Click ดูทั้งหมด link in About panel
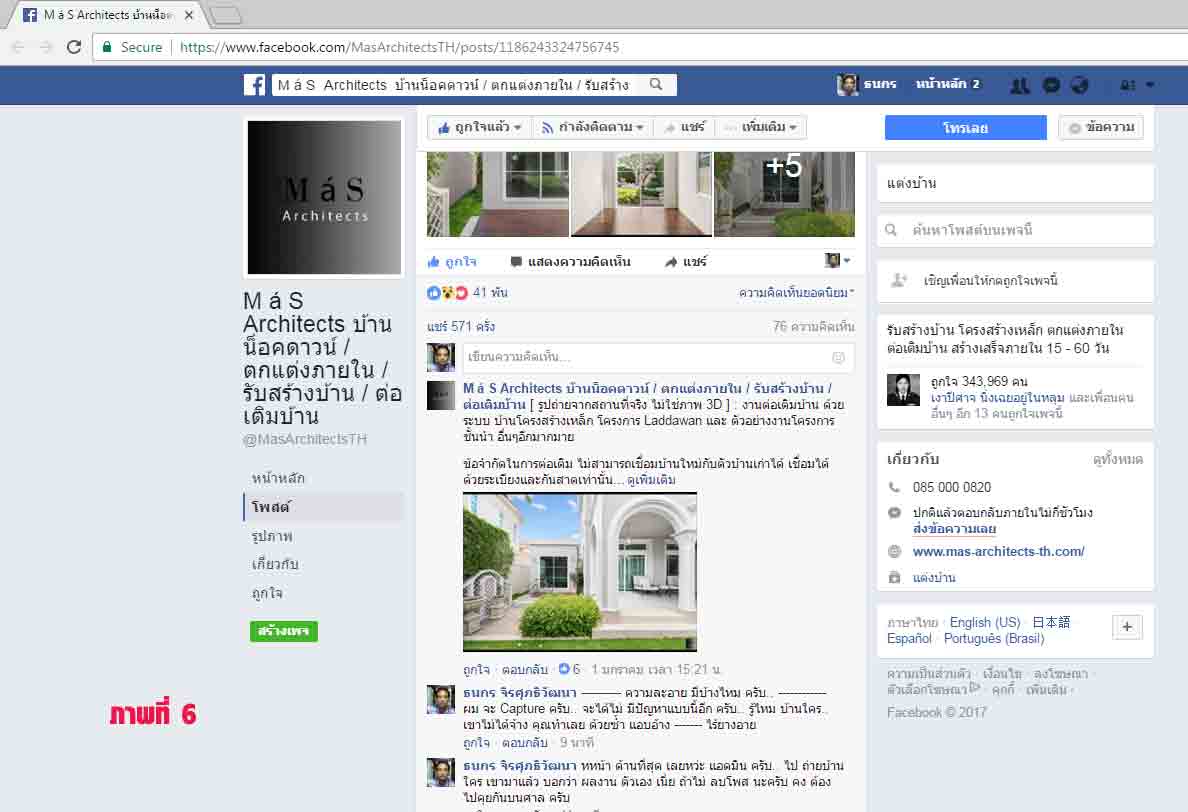The width and height of the screenshot is (1188, 812). tap(1118, 459)
